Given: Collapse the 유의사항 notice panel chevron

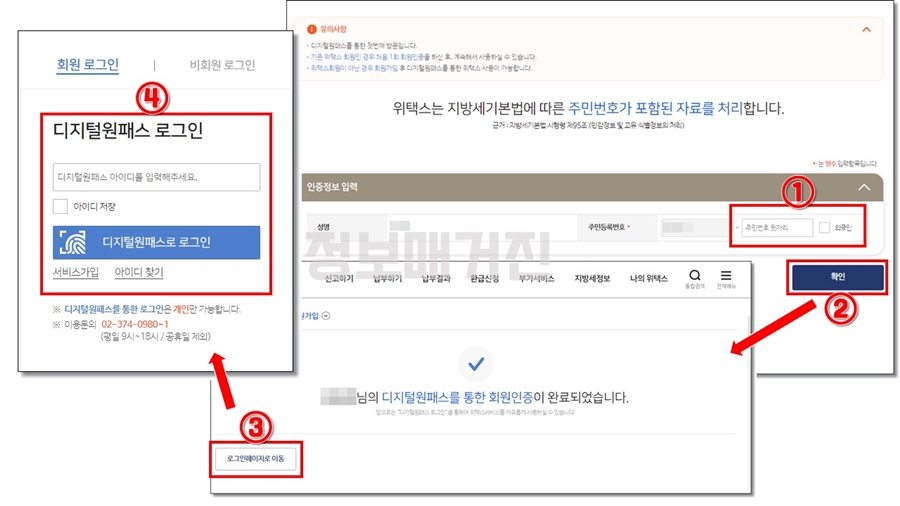Looking at the screenshot, I should pyautogui.click(x=867, y=29).
